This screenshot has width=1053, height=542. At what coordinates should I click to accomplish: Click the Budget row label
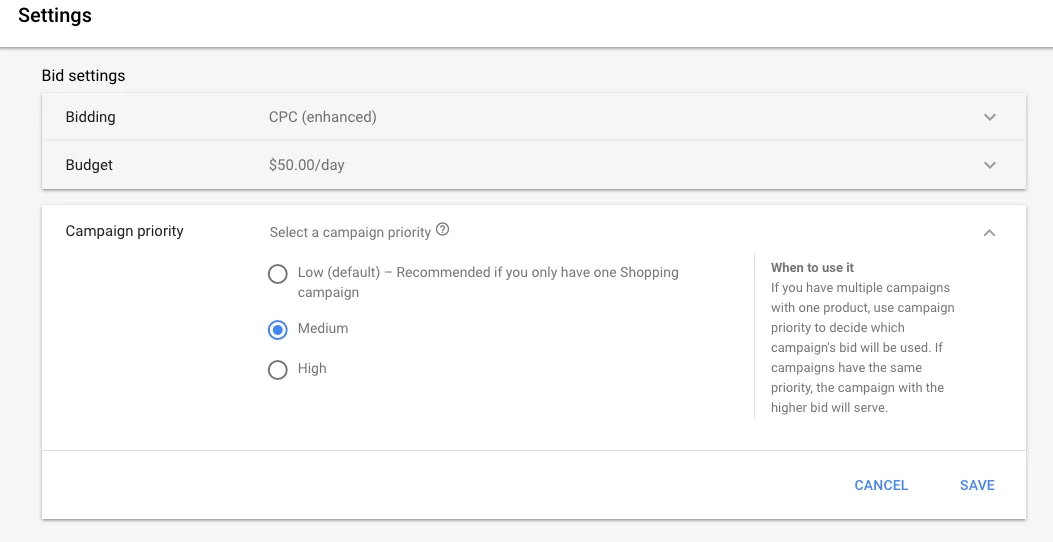89,165
